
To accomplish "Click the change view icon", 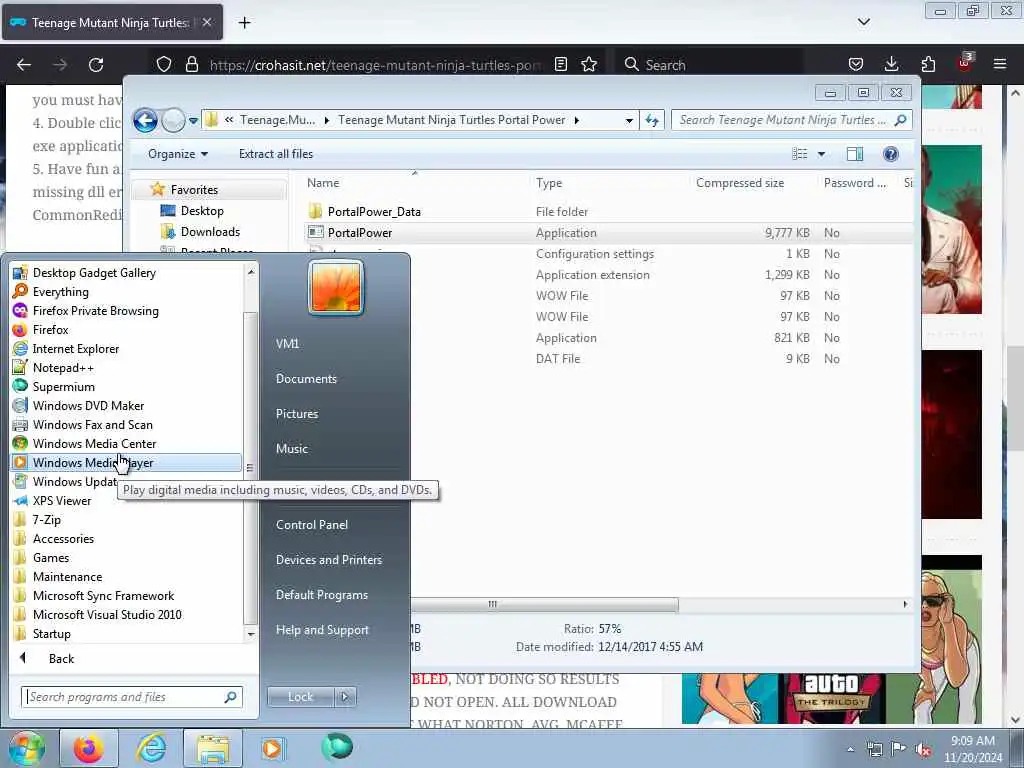I will tap(799, 154).
